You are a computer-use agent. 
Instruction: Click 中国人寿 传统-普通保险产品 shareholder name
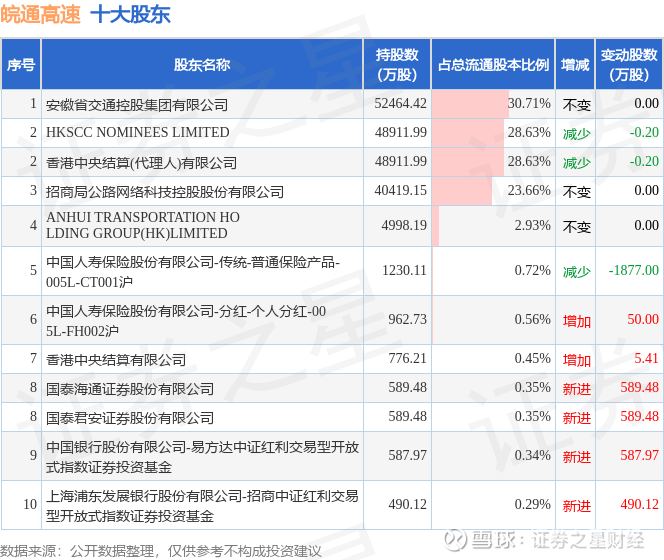coord(193,272)
